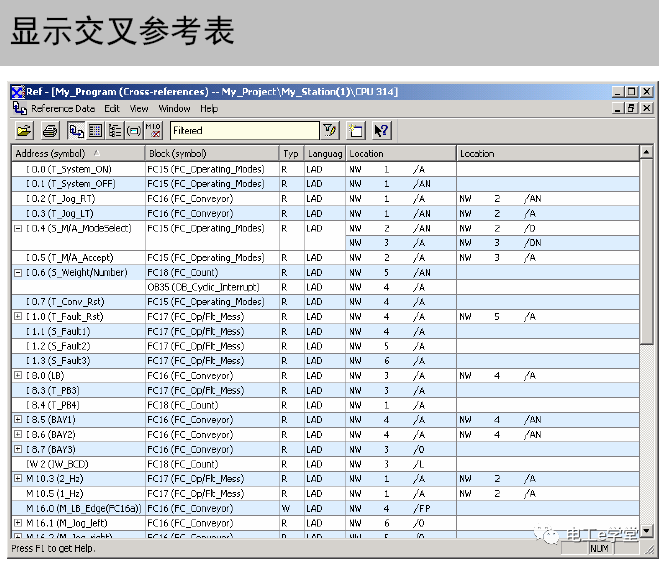Viewport: 659px width, 563px height.
Task: Show the Unused symbols view icon
Action: 134,131
